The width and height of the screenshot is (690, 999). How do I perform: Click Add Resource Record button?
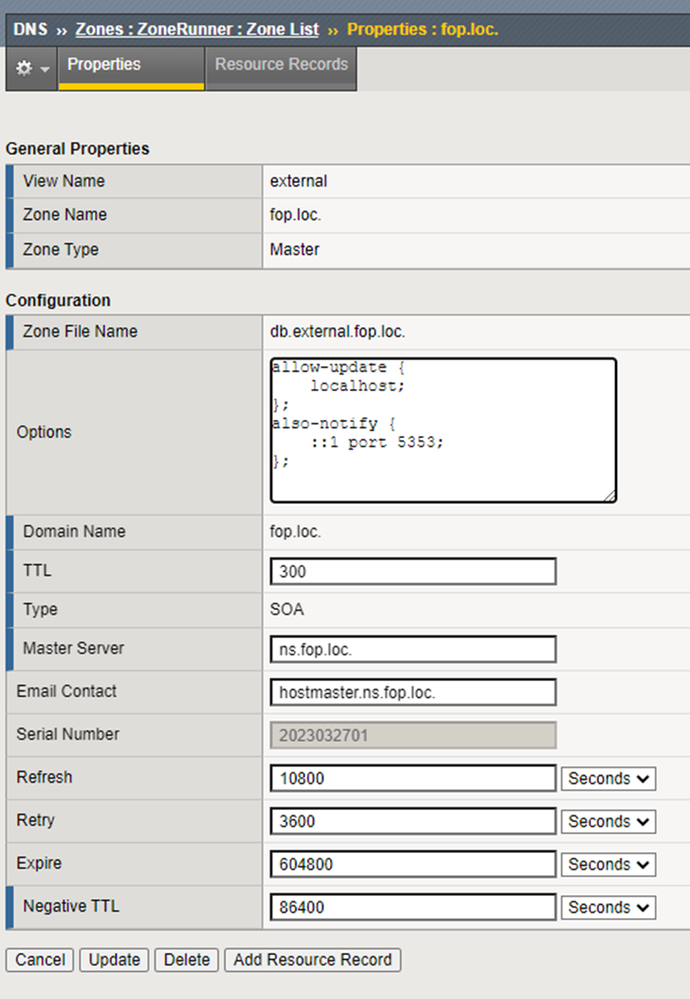[312, 959]
